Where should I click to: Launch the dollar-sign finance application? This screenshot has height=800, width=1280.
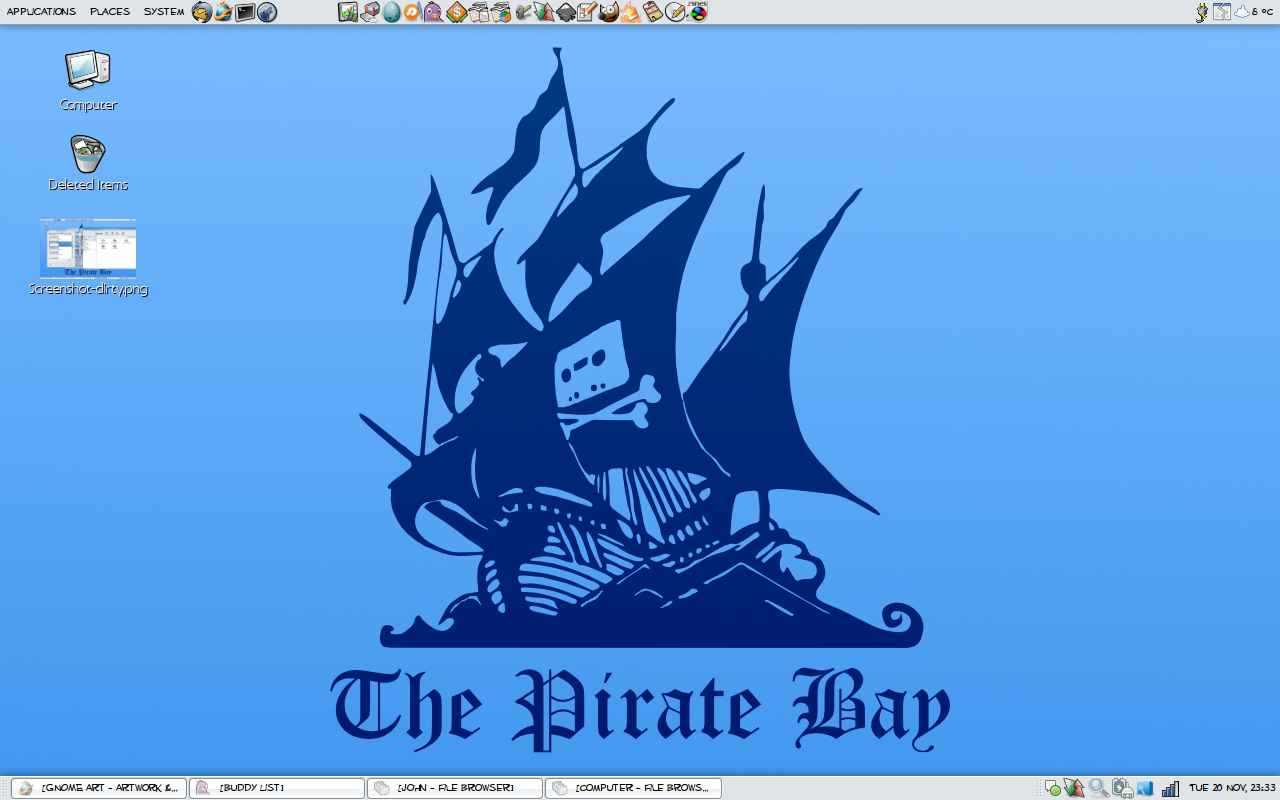456,12
